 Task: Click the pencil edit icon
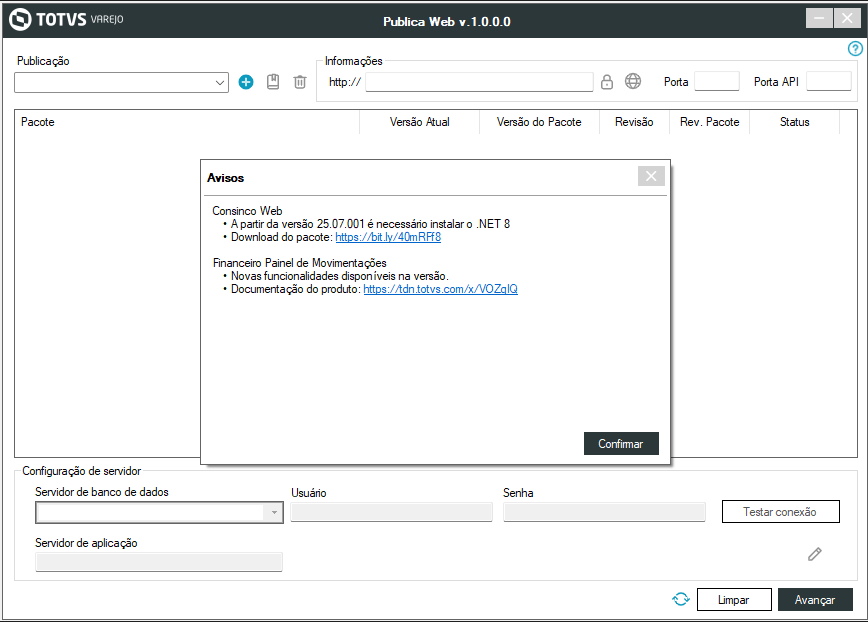pos(814,553)
